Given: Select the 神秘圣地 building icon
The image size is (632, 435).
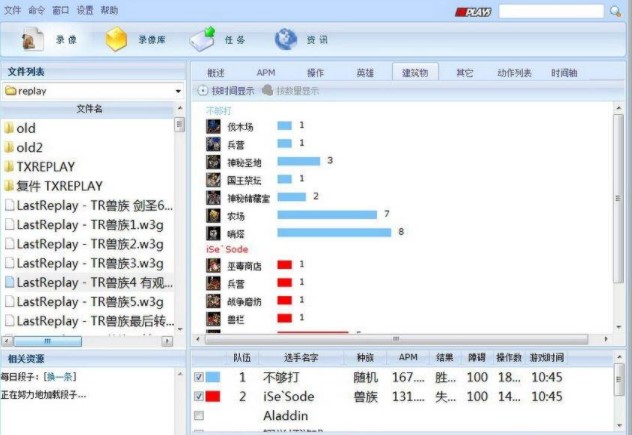Looking at the screenshot, I should pos(213,162).
